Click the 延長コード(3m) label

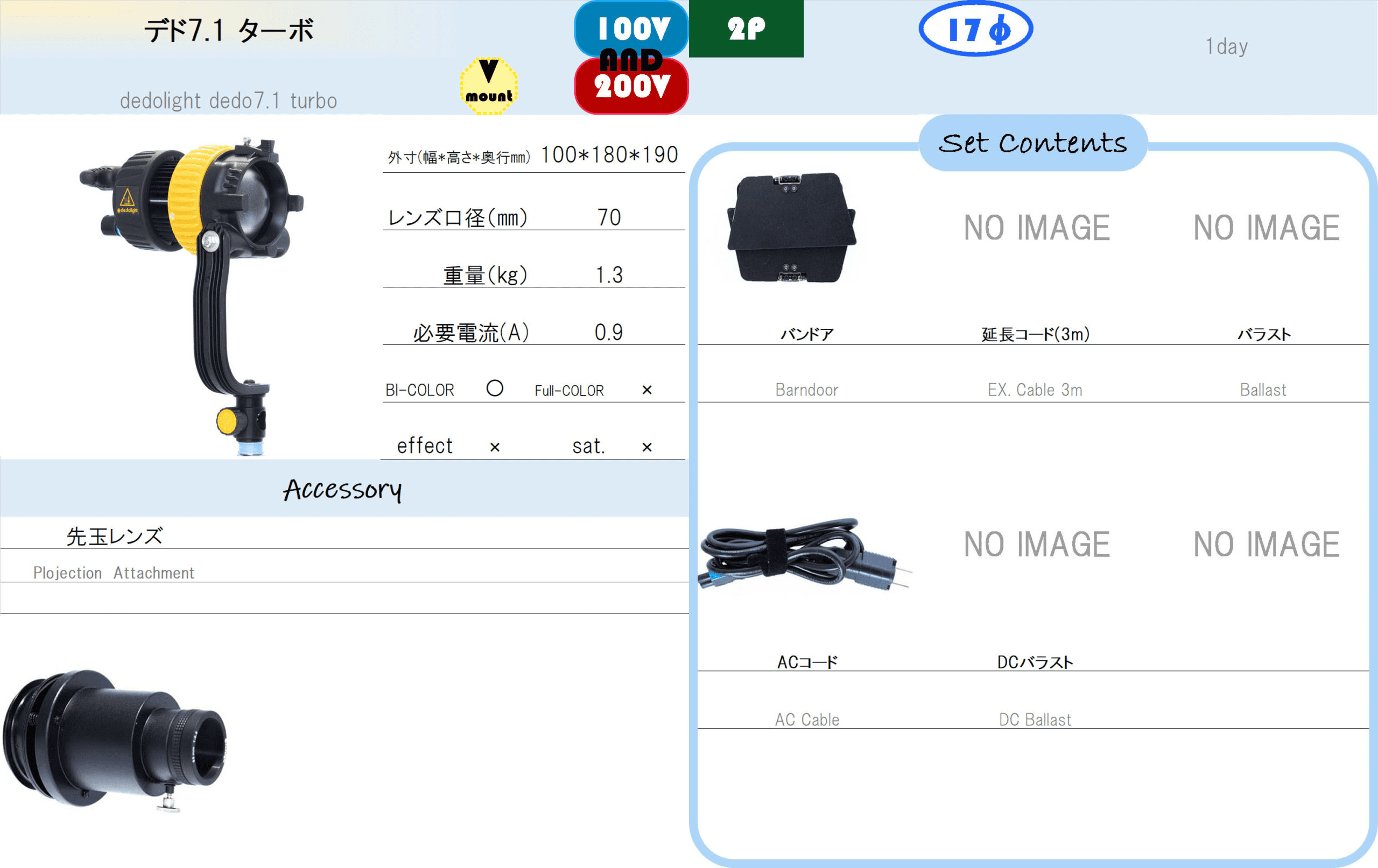pos(1035,334)
